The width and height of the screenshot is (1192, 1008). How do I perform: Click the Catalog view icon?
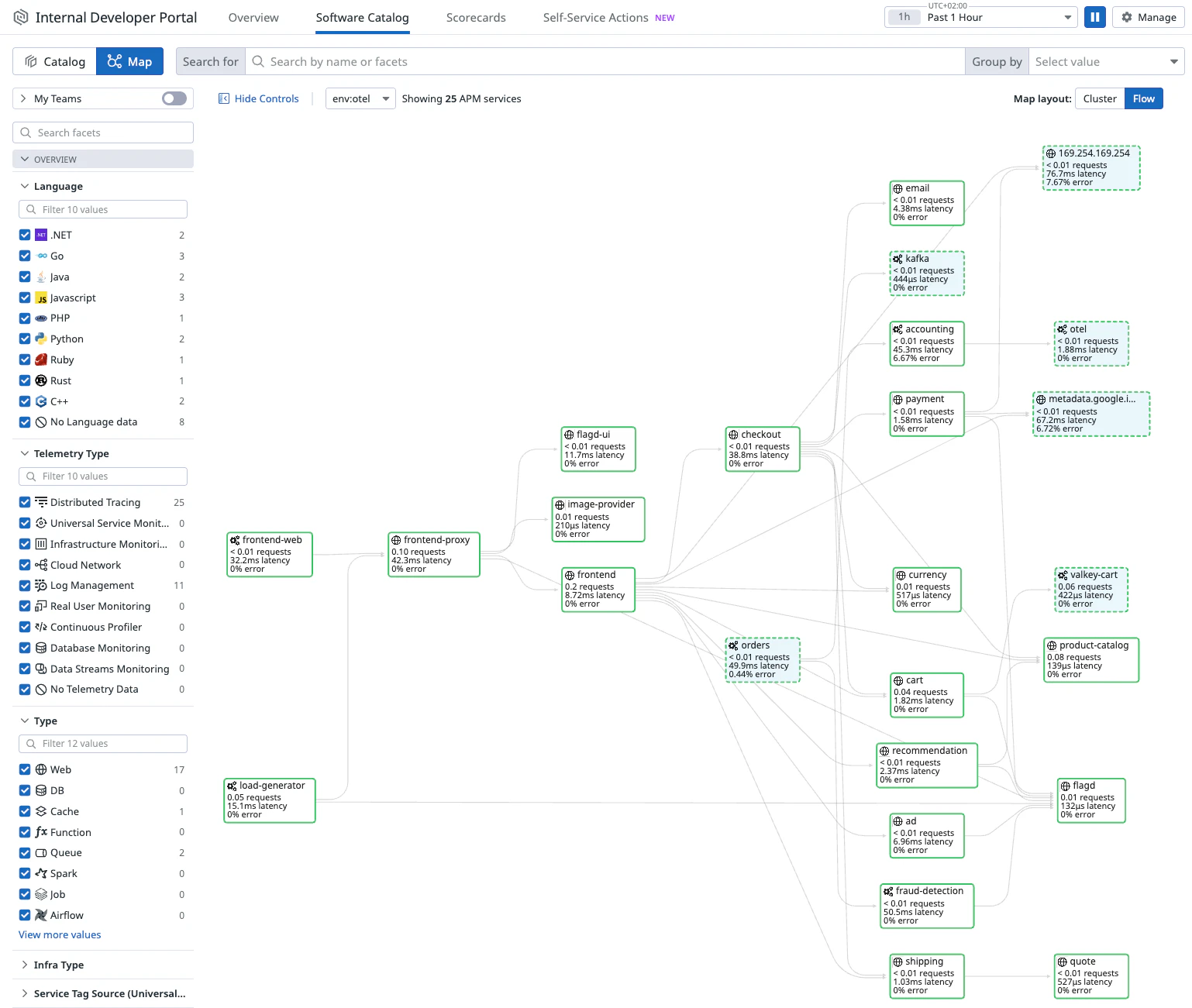(31, 61)
